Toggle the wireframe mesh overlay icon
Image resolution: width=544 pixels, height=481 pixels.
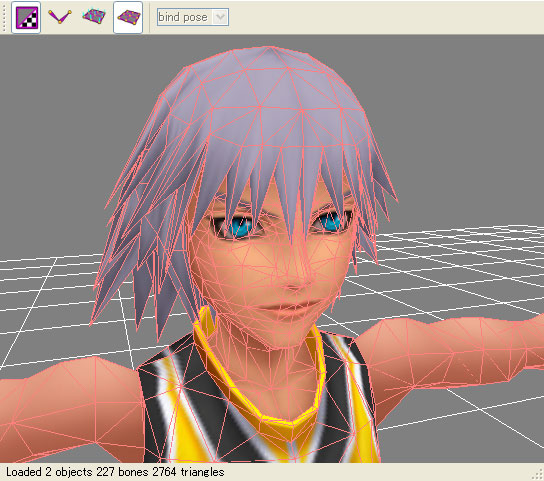128,17
